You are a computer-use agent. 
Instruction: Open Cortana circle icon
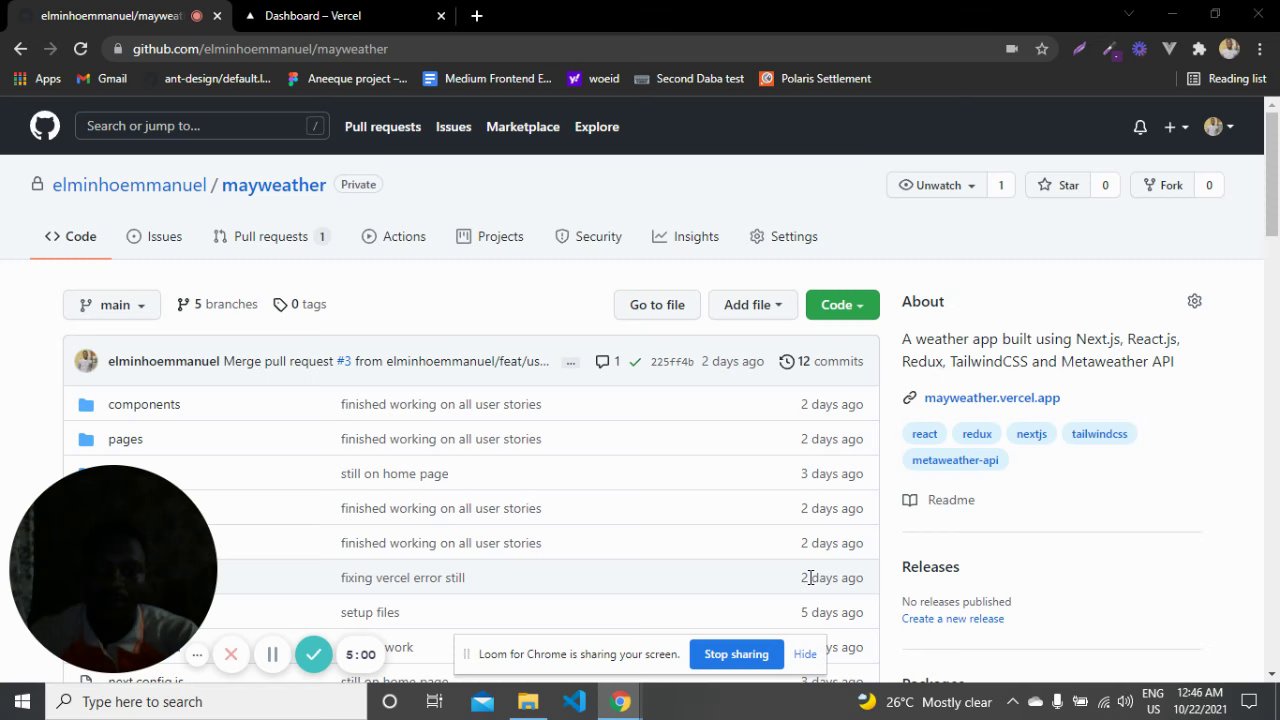pyautogui.click(x=390, y=702)
